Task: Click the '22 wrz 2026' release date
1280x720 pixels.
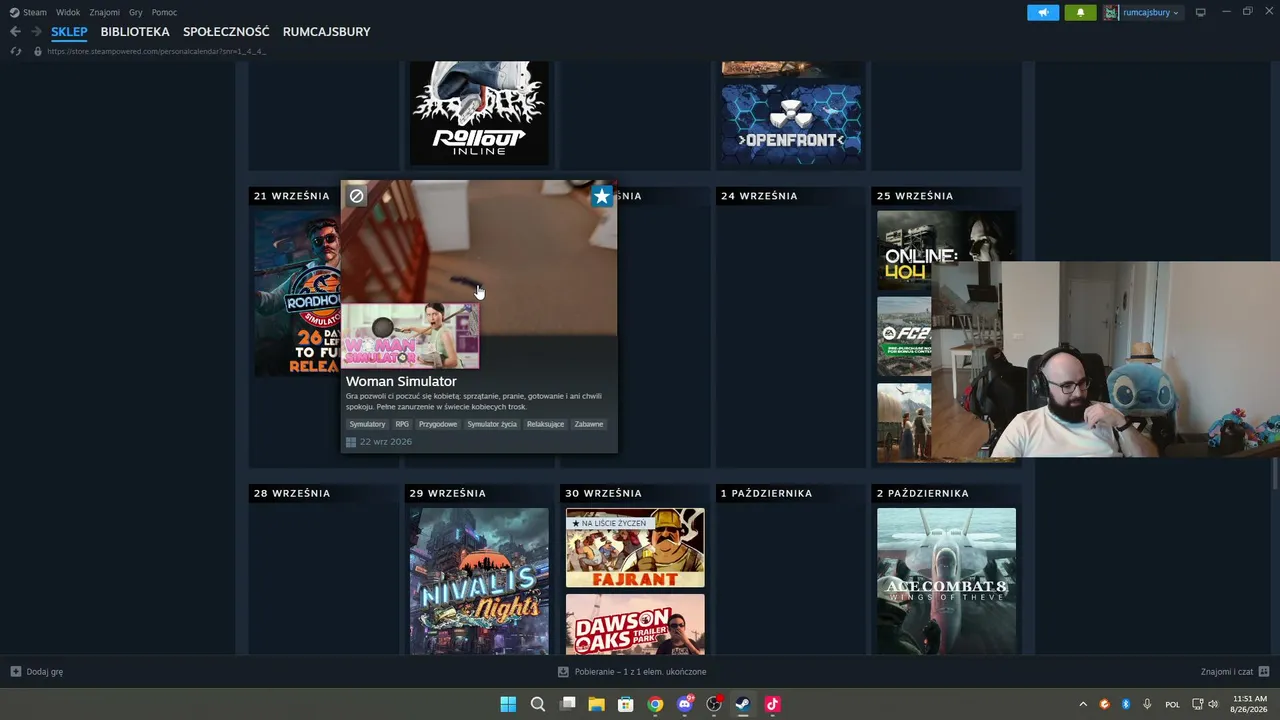Action: [x=386, y=442]
